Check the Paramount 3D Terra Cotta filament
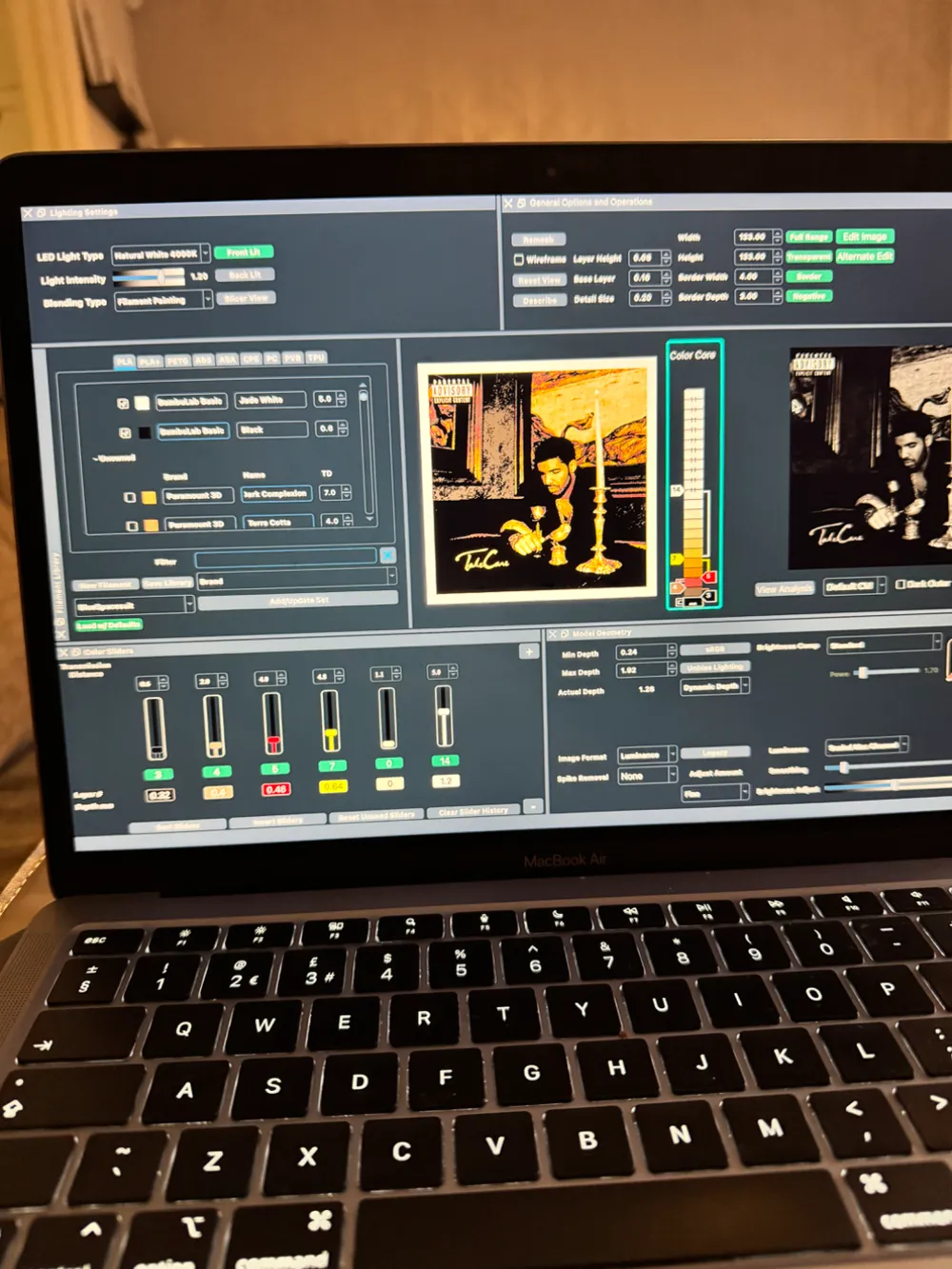Viewport: 952px width, 1269px height. pyautogui.click(x=132, y=525)
